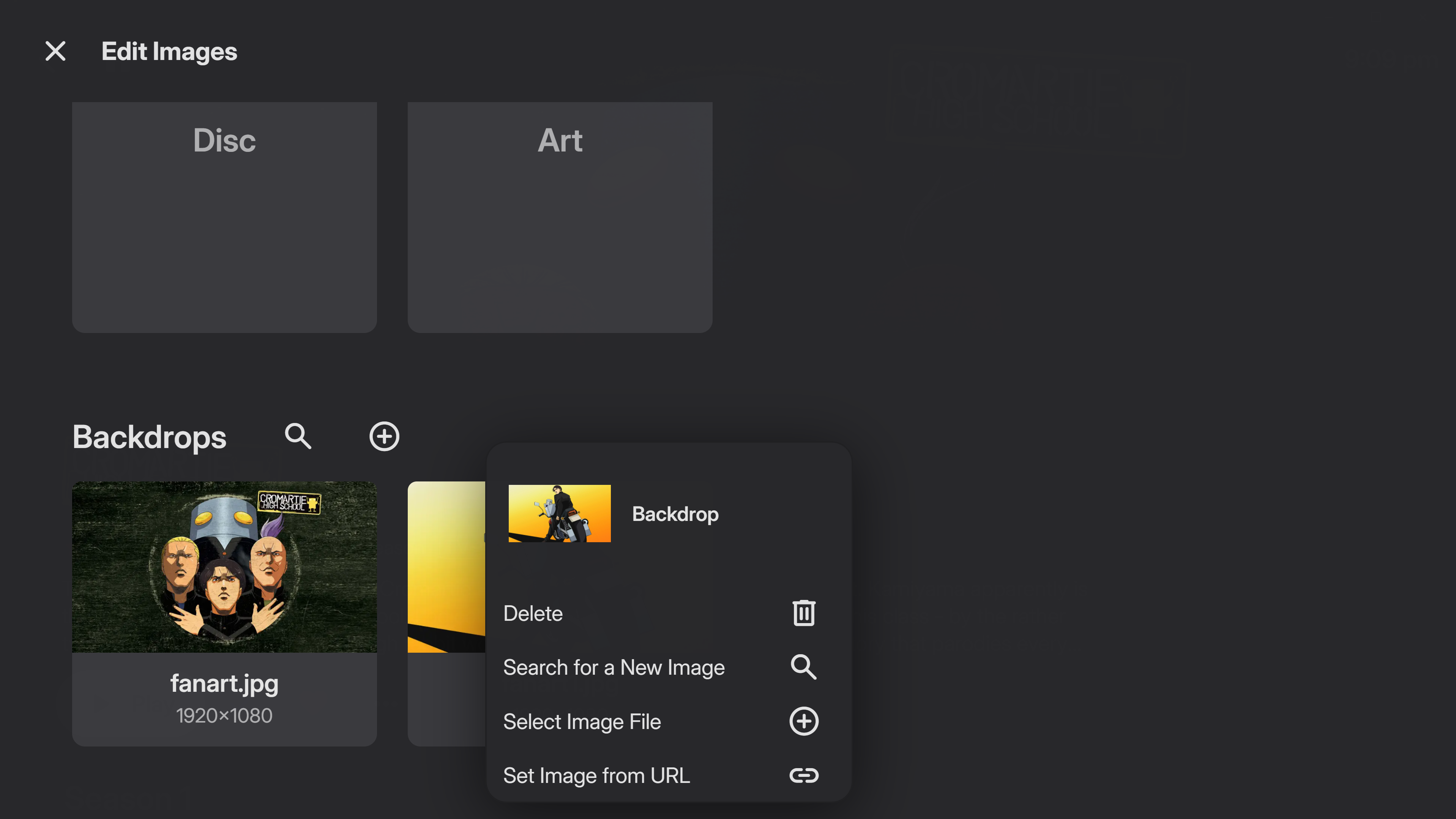
Task: Open the empty Disc image card
Action: [x=224, y=217]
